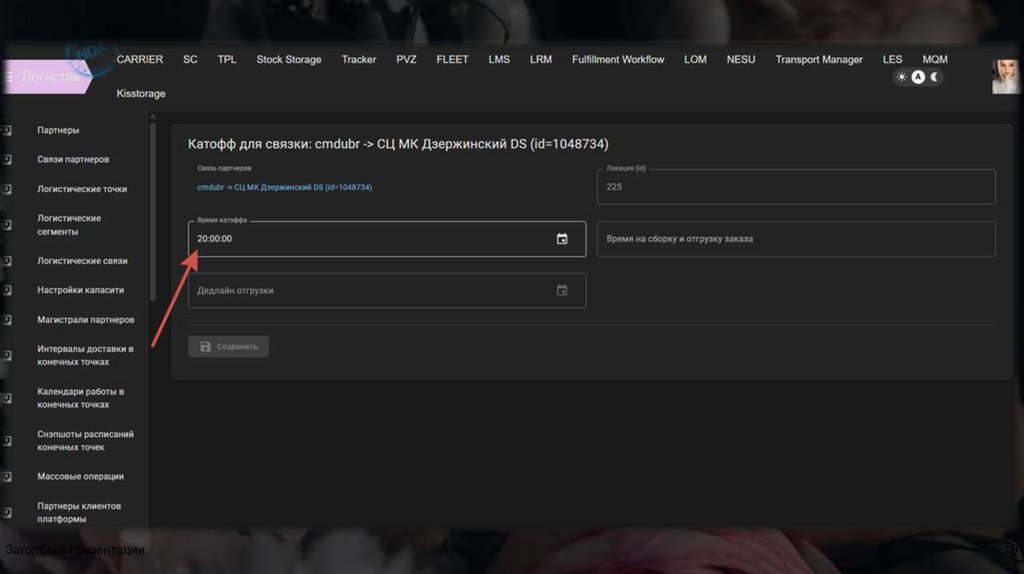Open calendar picker in Время катоффа field

(x=562, y=239)
